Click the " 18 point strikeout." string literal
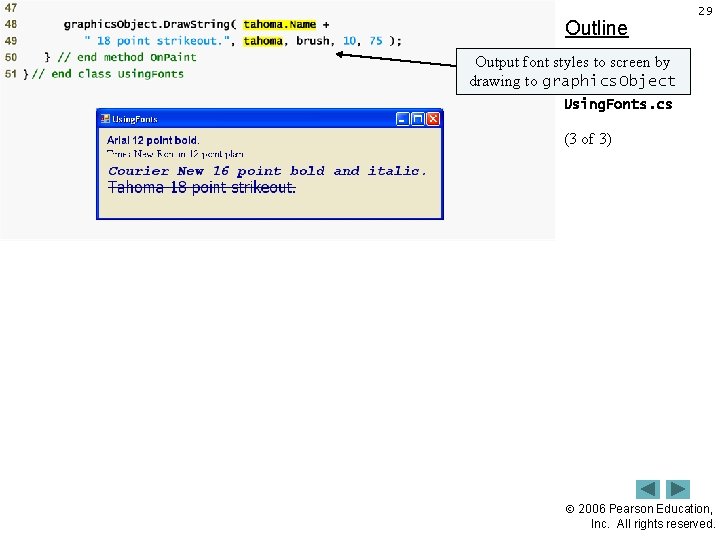 157,41
